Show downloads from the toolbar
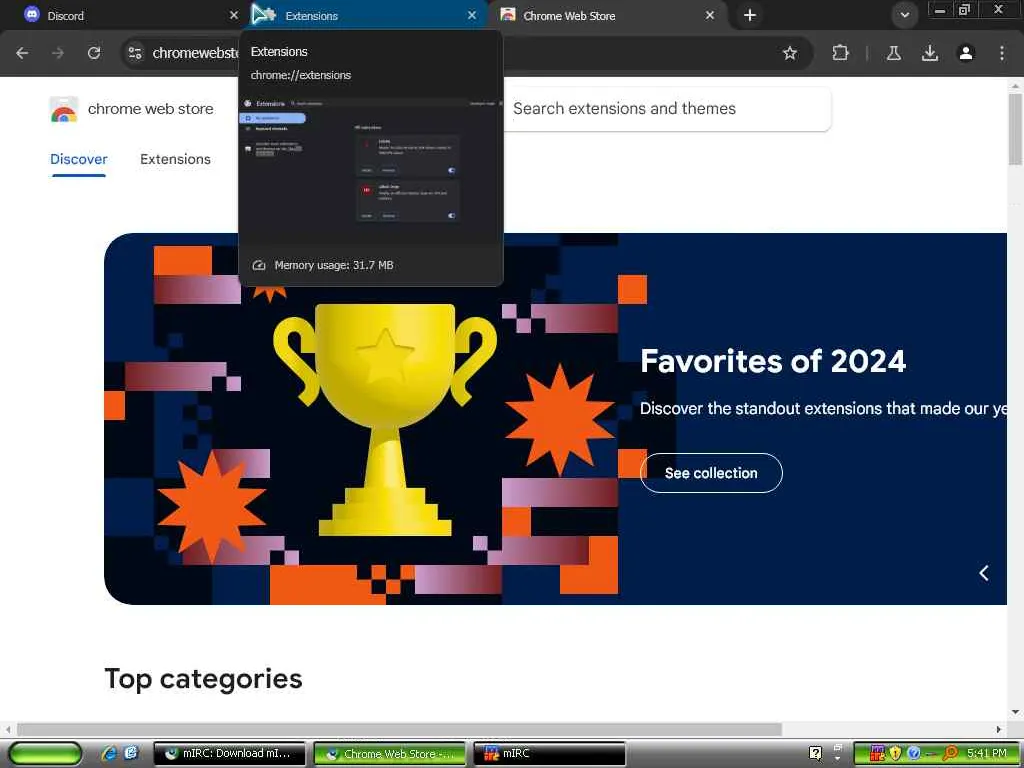 pyautogui.click(x=929, y=53)
